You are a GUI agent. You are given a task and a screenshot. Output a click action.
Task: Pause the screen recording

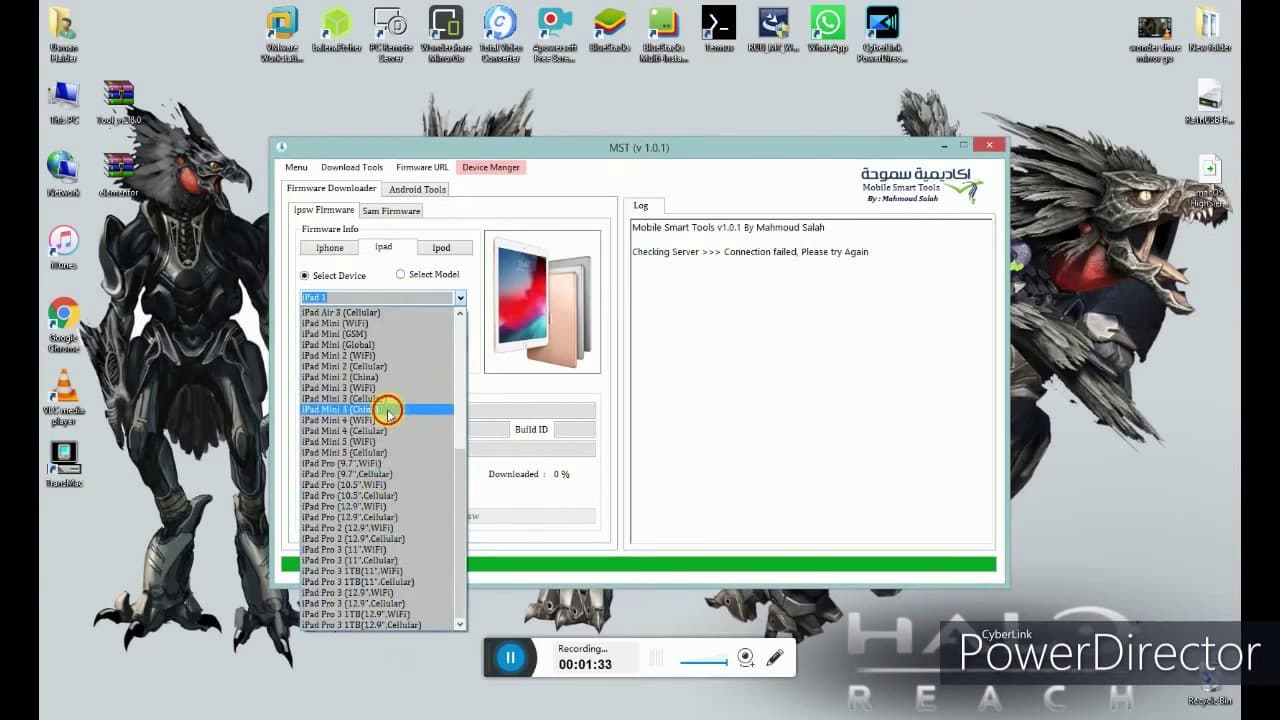[x=510, y=657]
